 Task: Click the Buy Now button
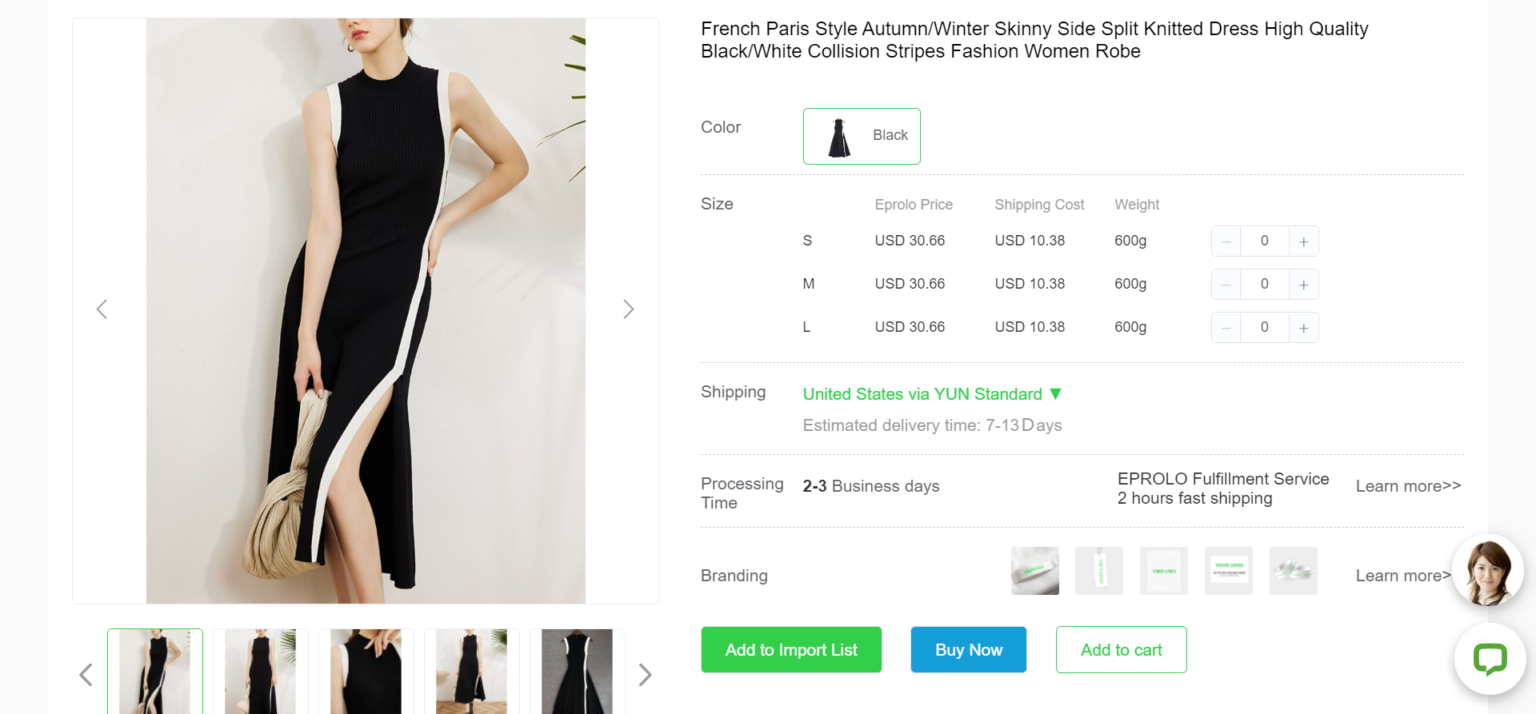968,649
